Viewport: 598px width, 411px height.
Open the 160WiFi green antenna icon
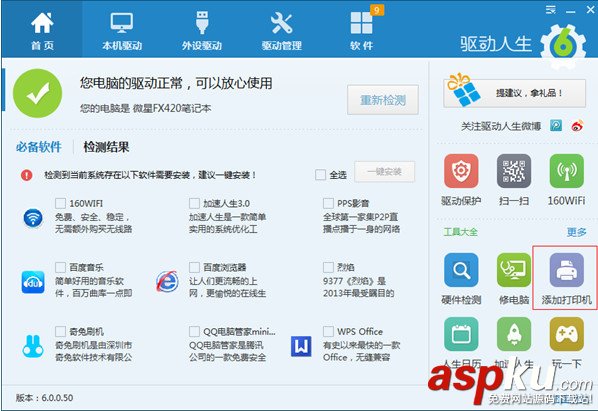[567, 171]
